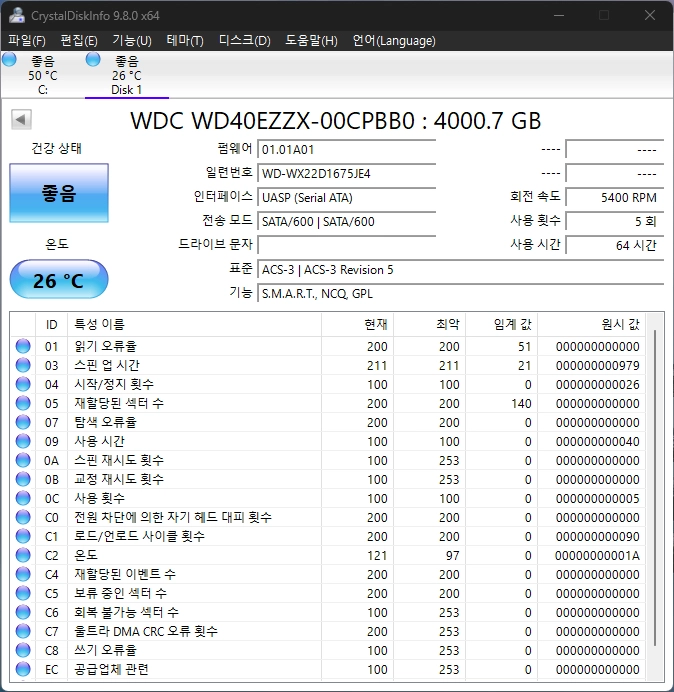Click the 원시 값 column header

click(x=591, y=324)
